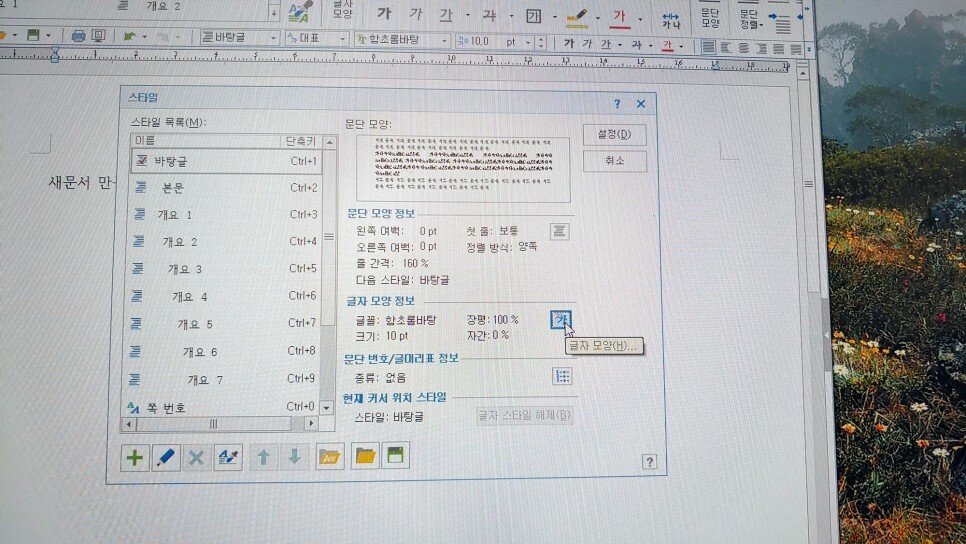Click the 가나 character spacing ribbon icon
This screenshot has height=544, width=966.
coord(671,21)
